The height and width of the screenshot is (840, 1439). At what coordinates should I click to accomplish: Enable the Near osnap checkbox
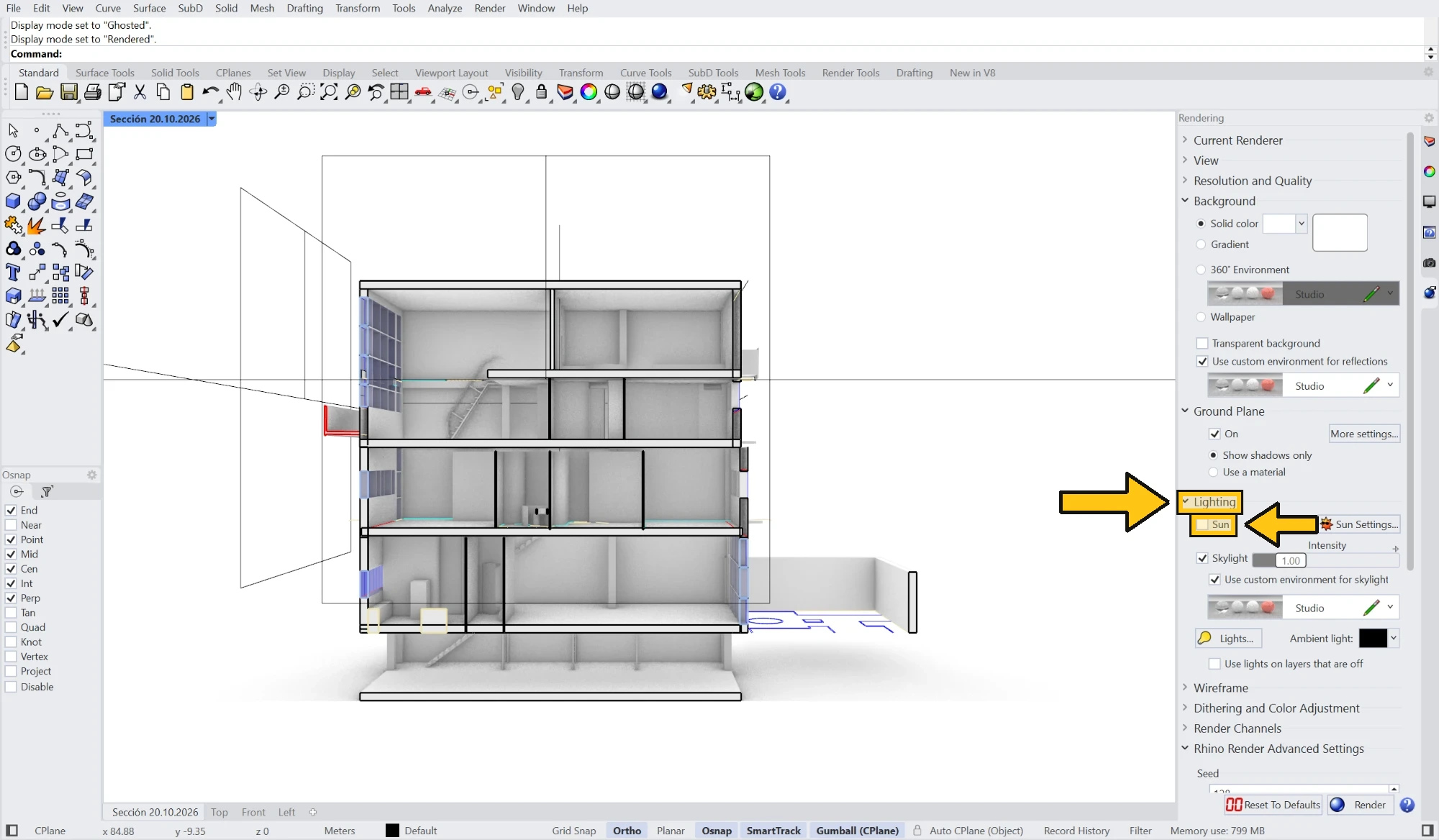(x=11, y=525)
